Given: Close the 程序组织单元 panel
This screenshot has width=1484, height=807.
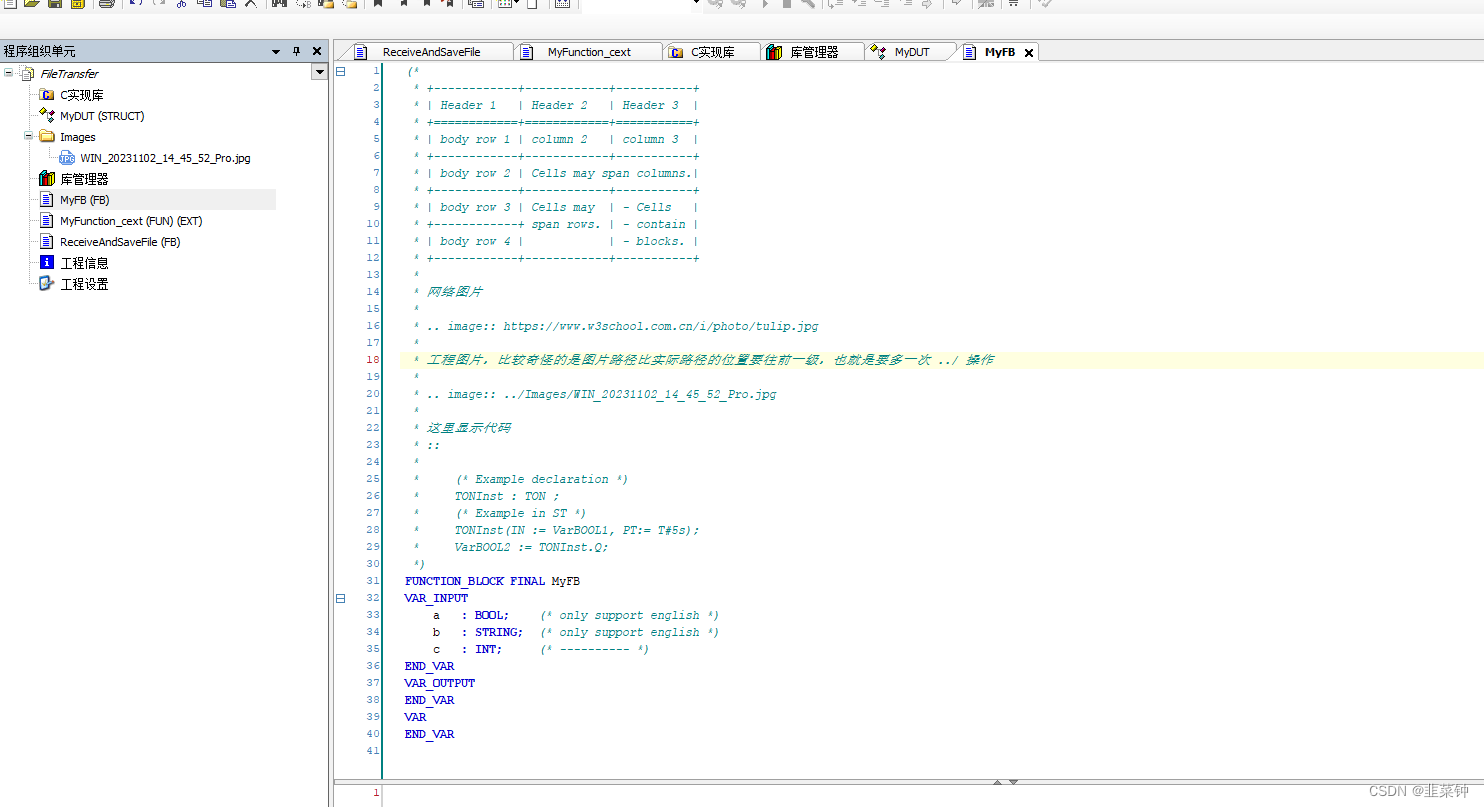Looking at the screenshot, I should coord(317,51).
